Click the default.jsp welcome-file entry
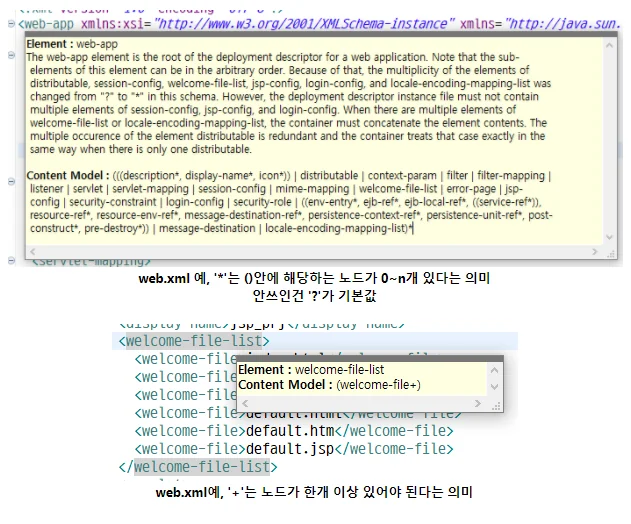Image resolution: width=631 pixels, height=524 pixels. pyautogui.click(x=294, y=449)
